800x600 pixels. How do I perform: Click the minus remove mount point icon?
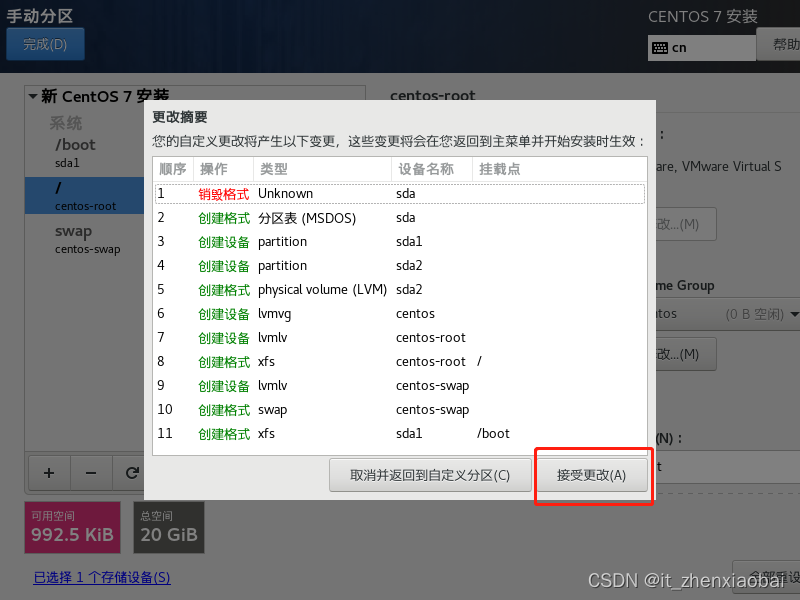[91, 473]
